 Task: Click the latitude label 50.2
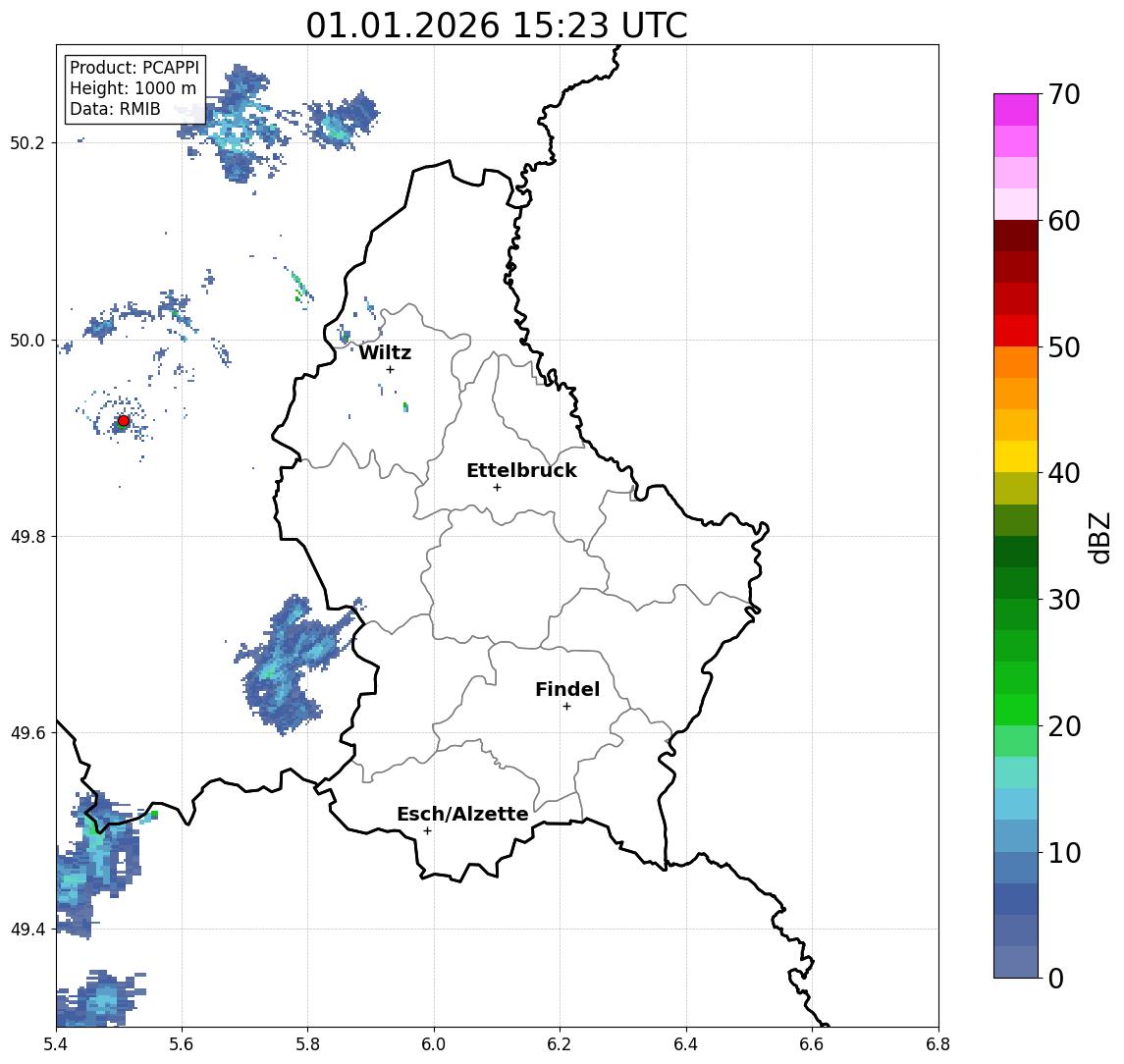click(27, 142)
